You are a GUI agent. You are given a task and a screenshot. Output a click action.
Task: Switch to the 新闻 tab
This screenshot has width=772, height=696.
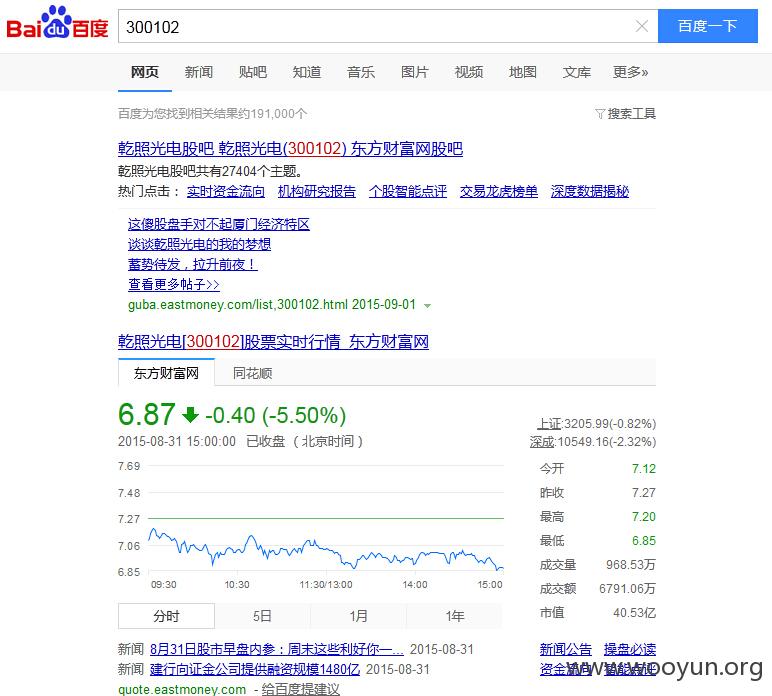(x=198, y=72)
